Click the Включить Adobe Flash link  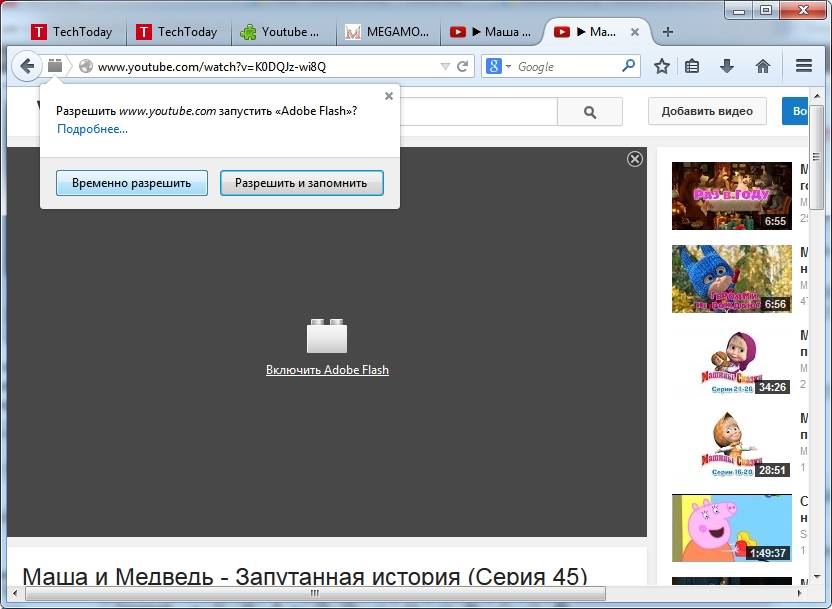[327, 370]
